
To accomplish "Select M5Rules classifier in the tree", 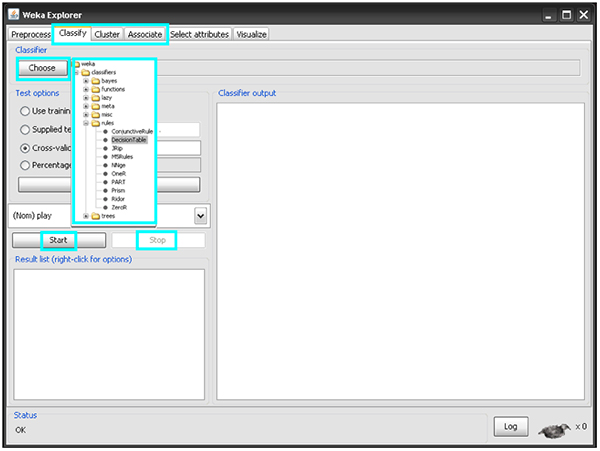I will [x=122, y=157].
